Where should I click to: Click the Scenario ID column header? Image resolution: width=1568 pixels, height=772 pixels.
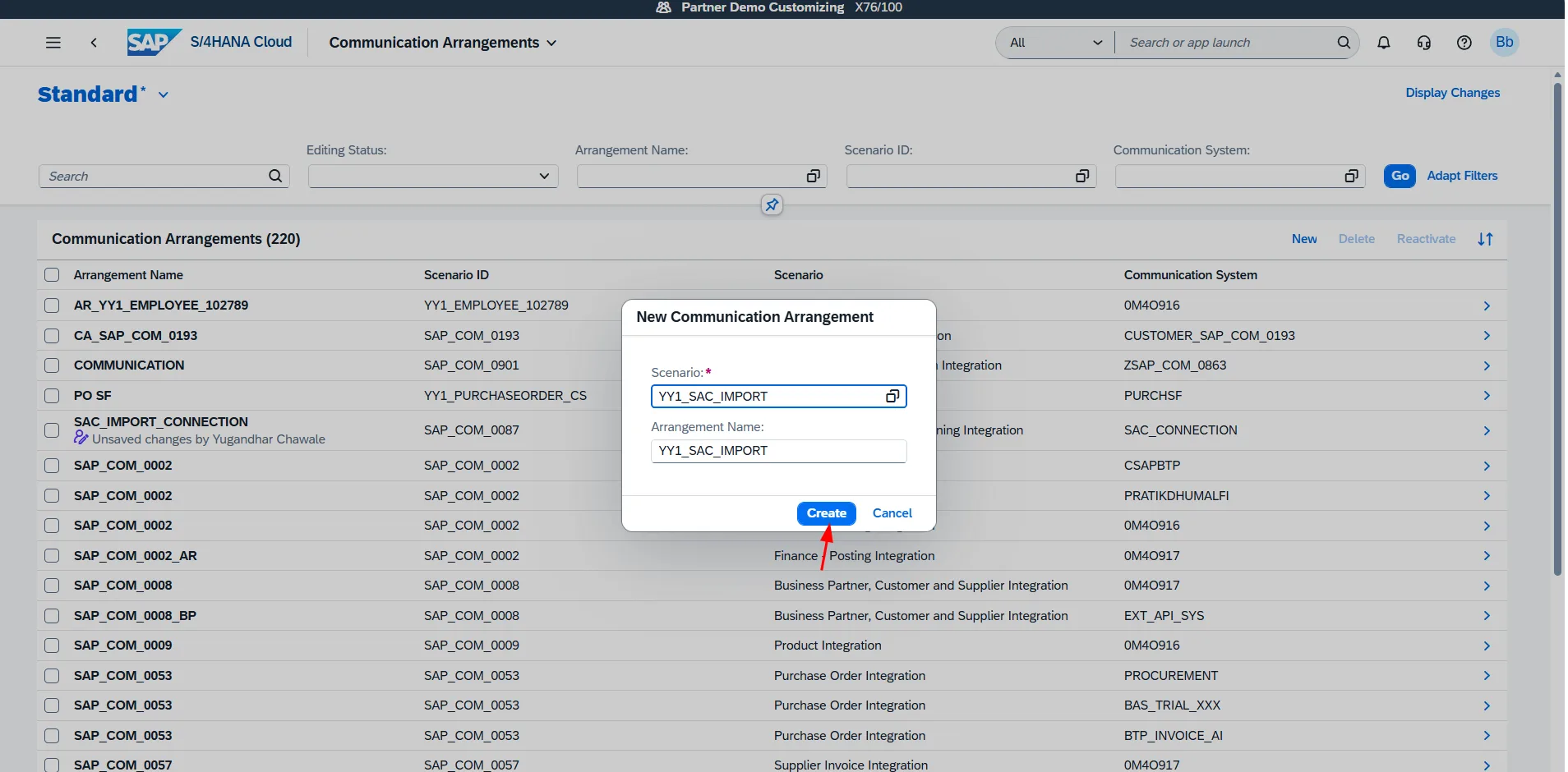pos(456,275)
